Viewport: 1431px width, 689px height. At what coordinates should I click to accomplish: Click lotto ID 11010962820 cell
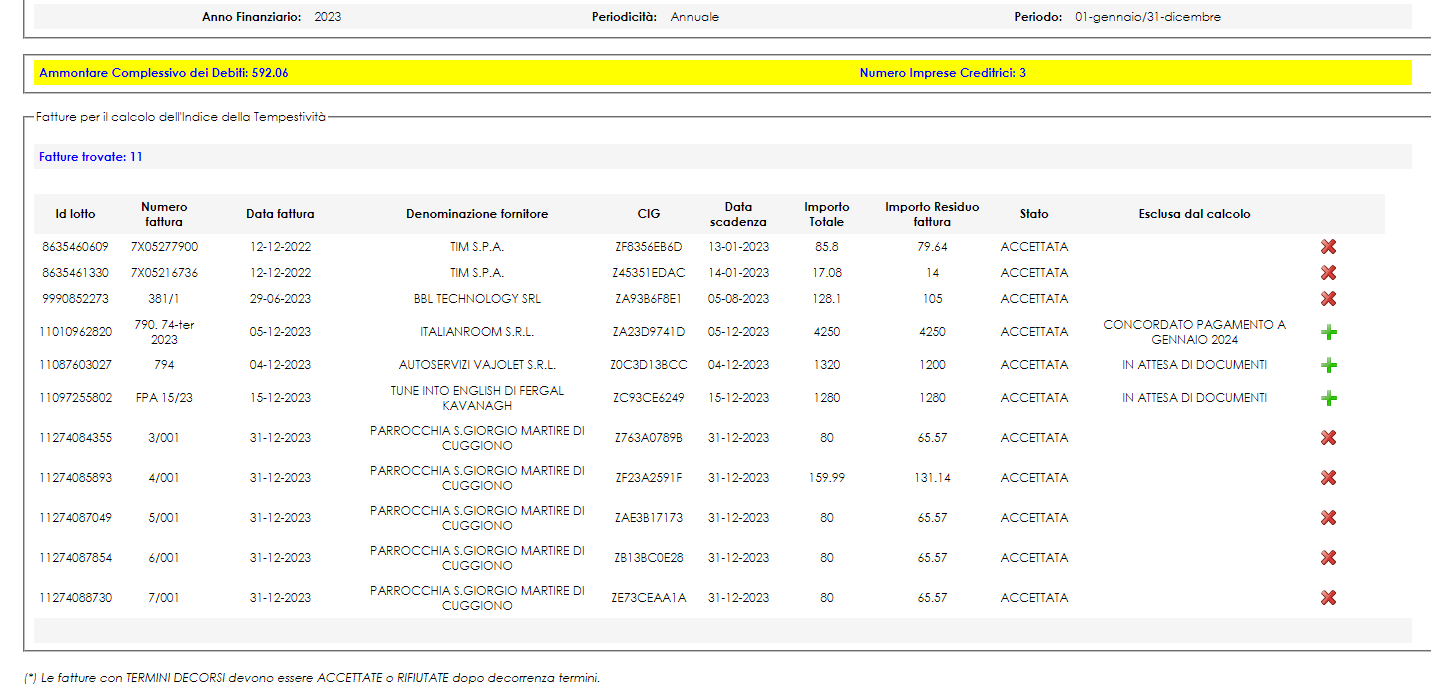(x=75, y=332)
